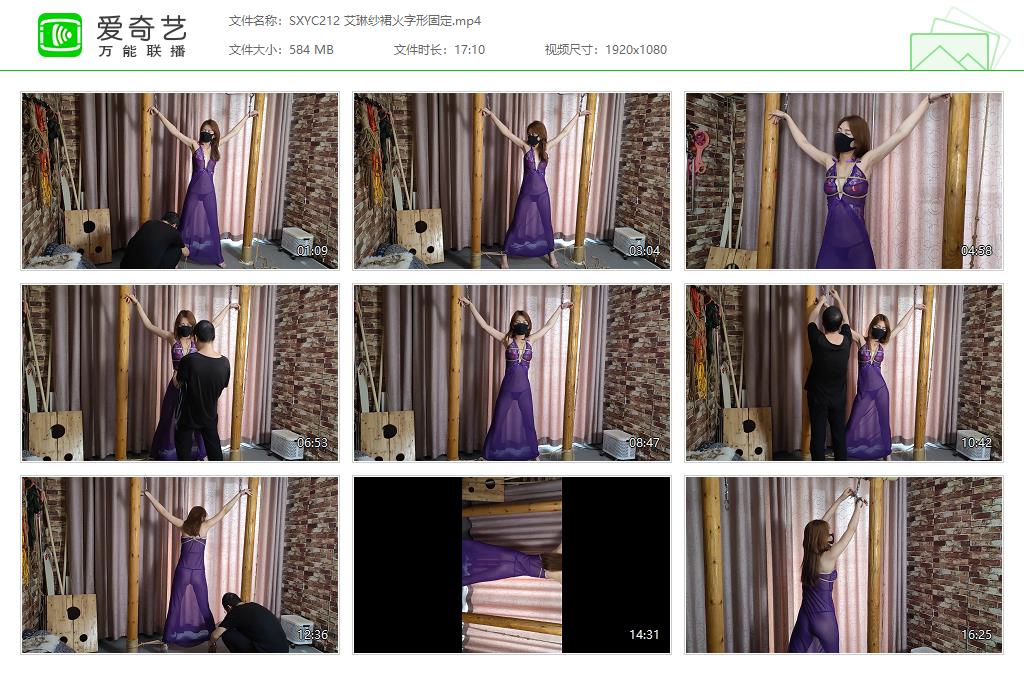The image size is (1024, 675).
Task: Select the file size value 584 MB
Action: [312, 50]
